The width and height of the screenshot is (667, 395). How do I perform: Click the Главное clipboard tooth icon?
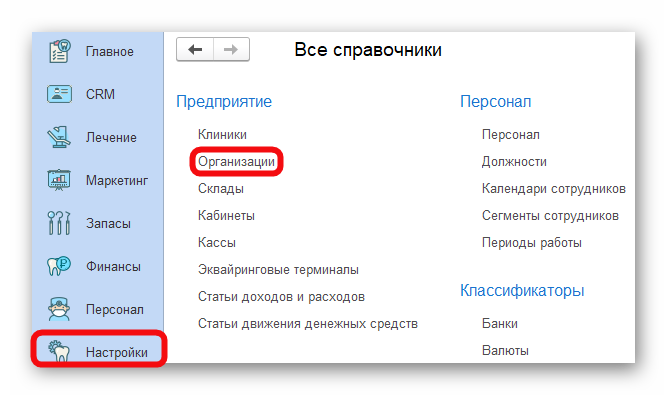click(59, 51)
